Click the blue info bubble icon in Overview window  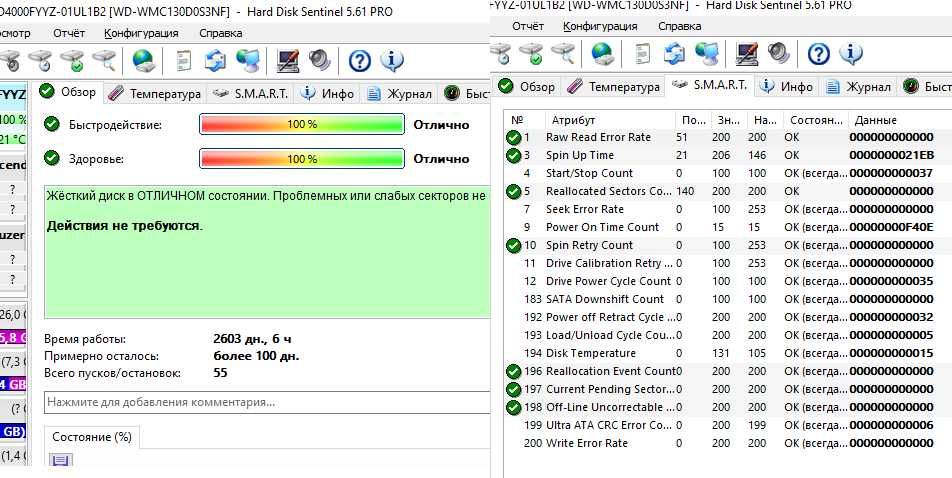click(392, 60)
